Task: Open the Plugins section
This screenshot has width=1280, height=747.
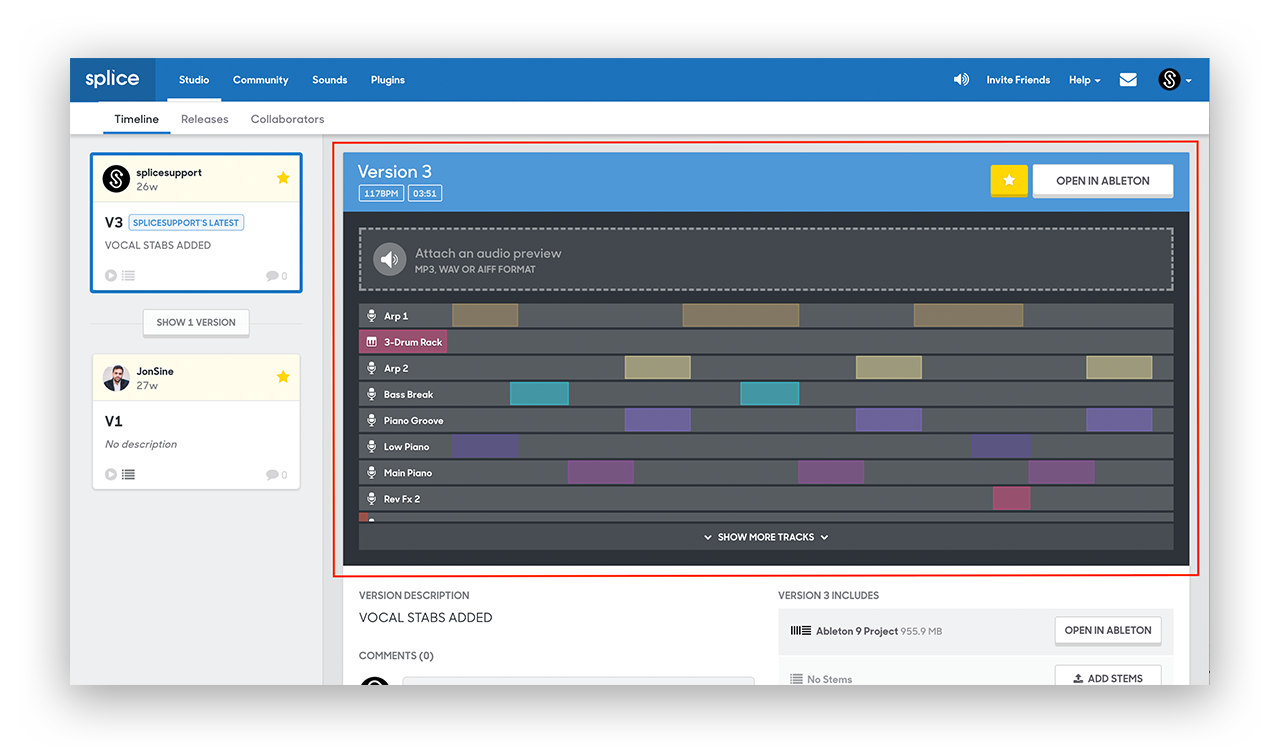Action: pos(388,80)
